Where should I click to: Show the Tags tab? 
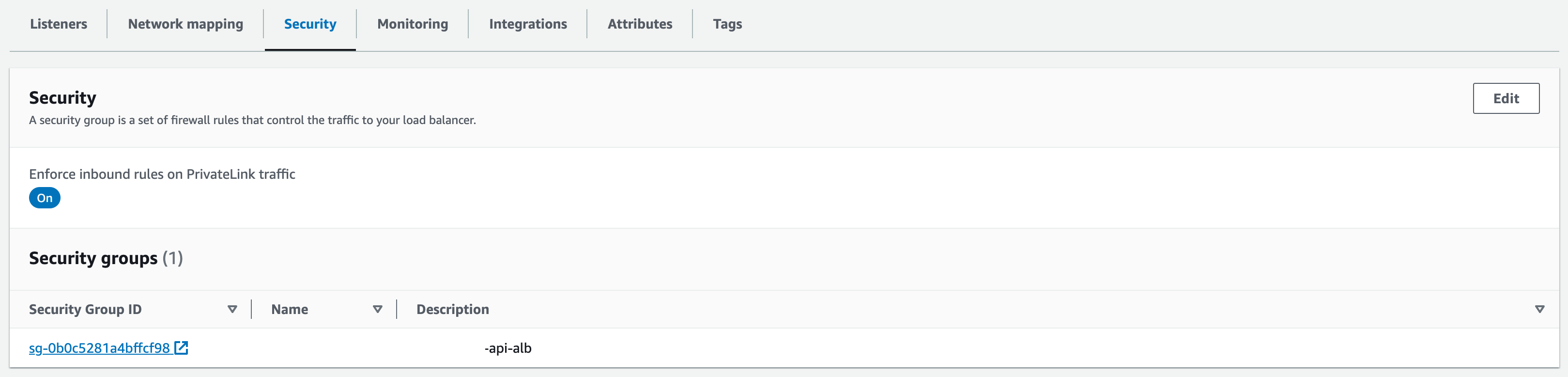[x=727, y=24]
